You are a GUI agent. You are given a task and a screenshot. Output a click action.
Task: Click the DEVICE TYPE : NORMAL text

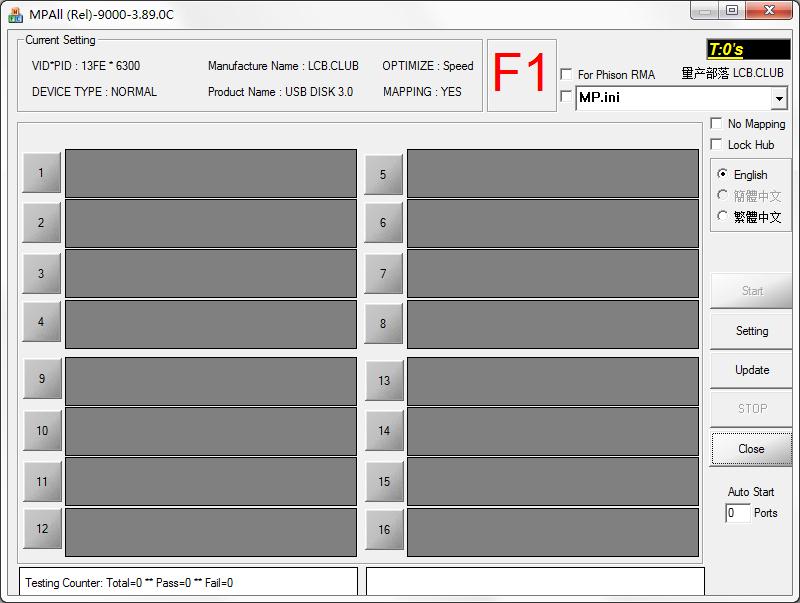pyautogui.click(x=94, y=92)
